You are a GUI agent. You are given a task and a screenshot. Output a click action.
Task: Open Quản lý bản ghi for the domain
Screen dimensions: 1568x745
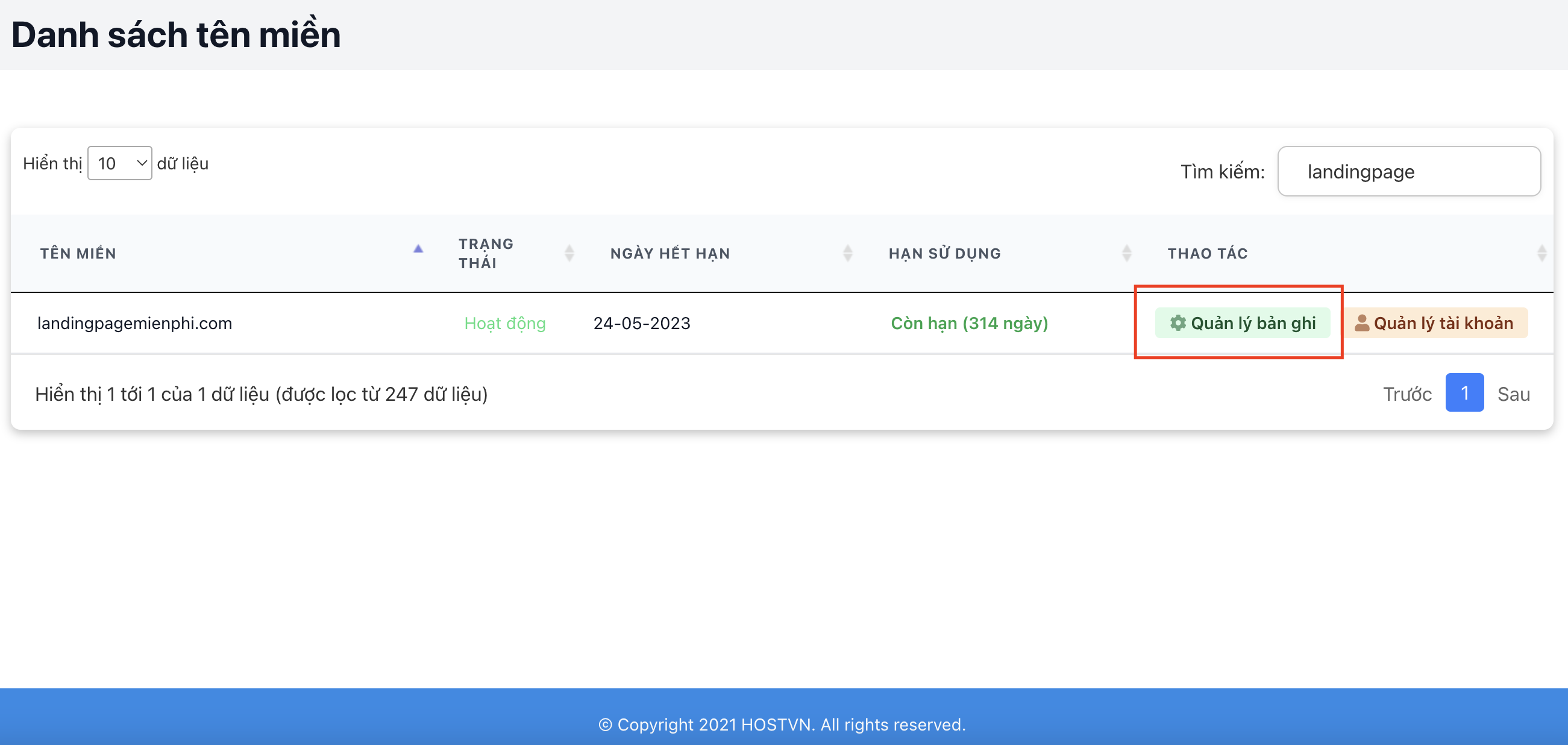click(x=1243, y=322)
